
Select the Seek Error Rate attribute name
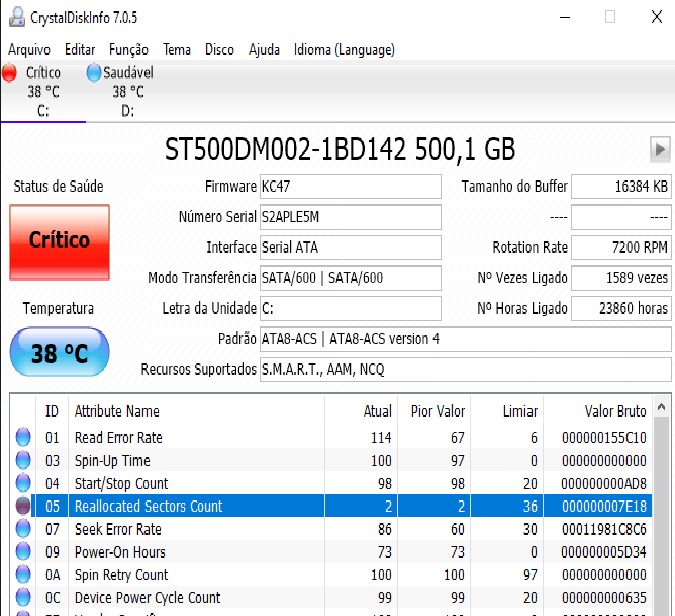pyautogui.click(x=118, y=529)
